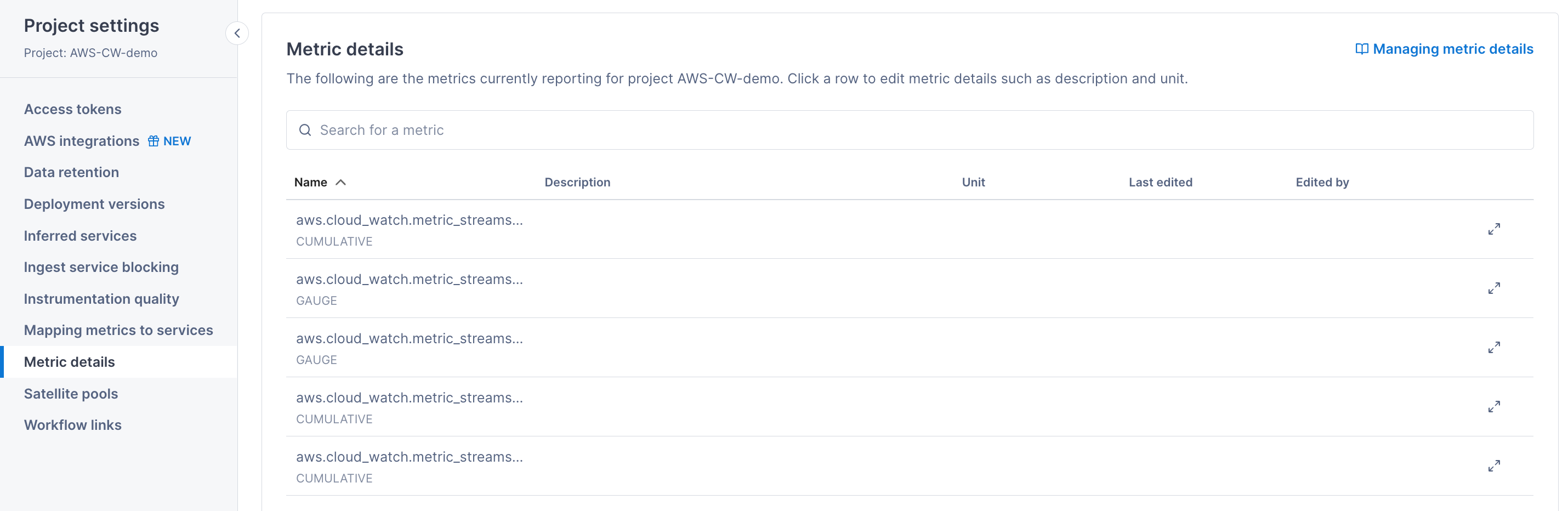Click the gift icon next to NEW
This screenshot has height=511, width=1568.
(154, 141)
